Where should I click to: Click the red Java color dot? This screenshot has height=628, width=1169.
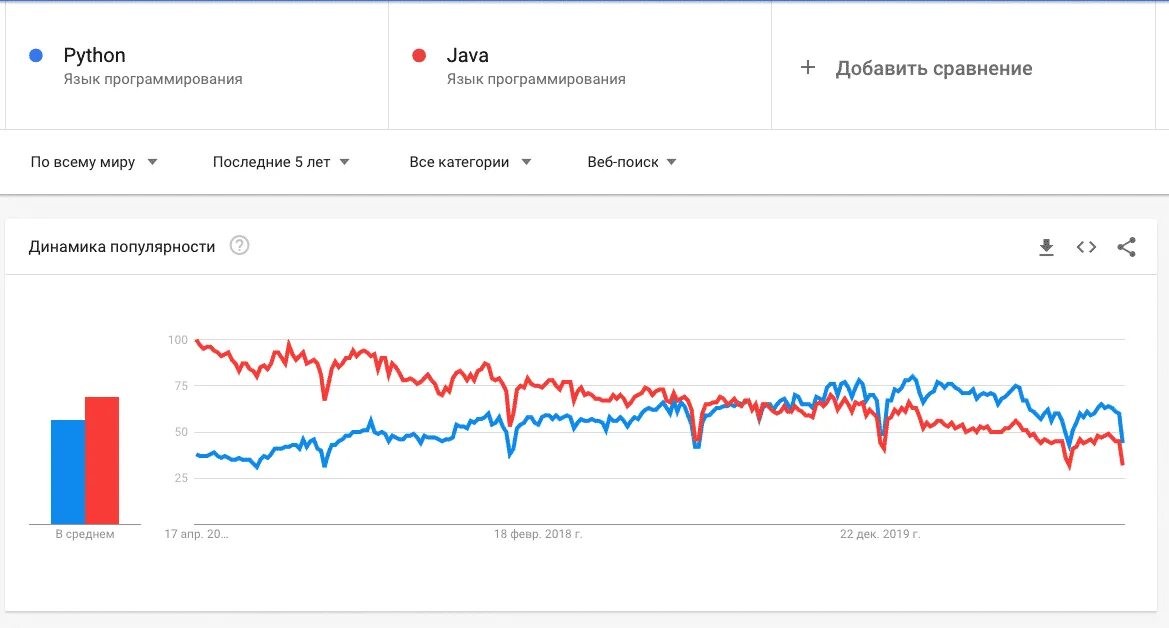point(419,55)
